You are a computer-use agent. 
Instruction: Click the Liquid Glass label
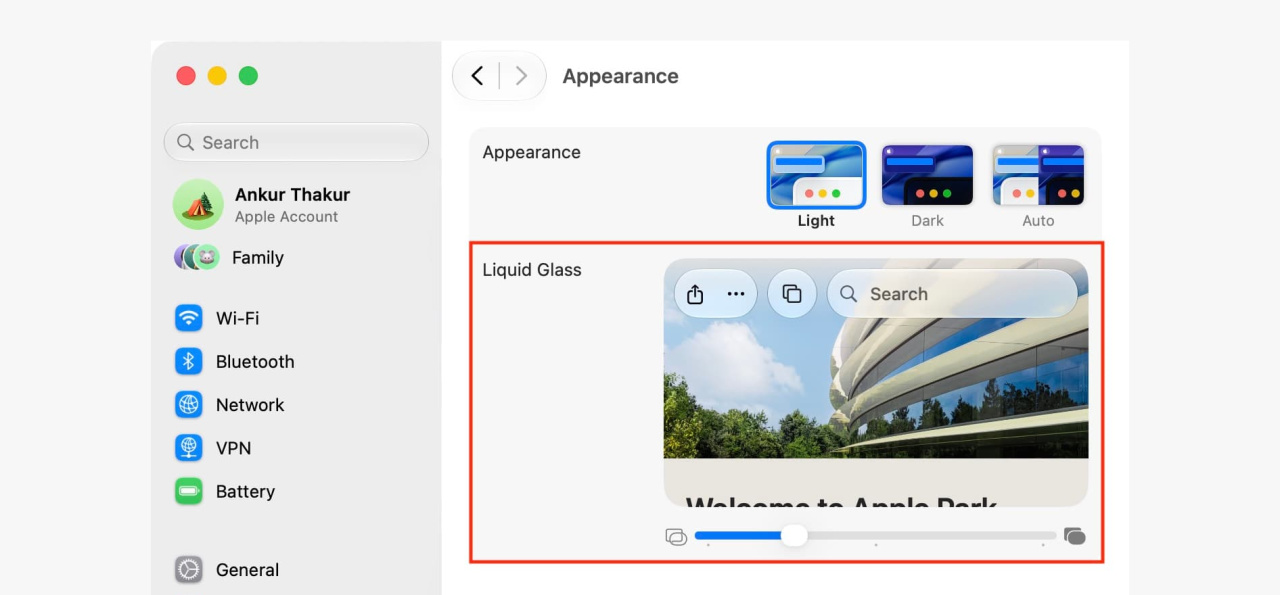(x=532, y=270)
